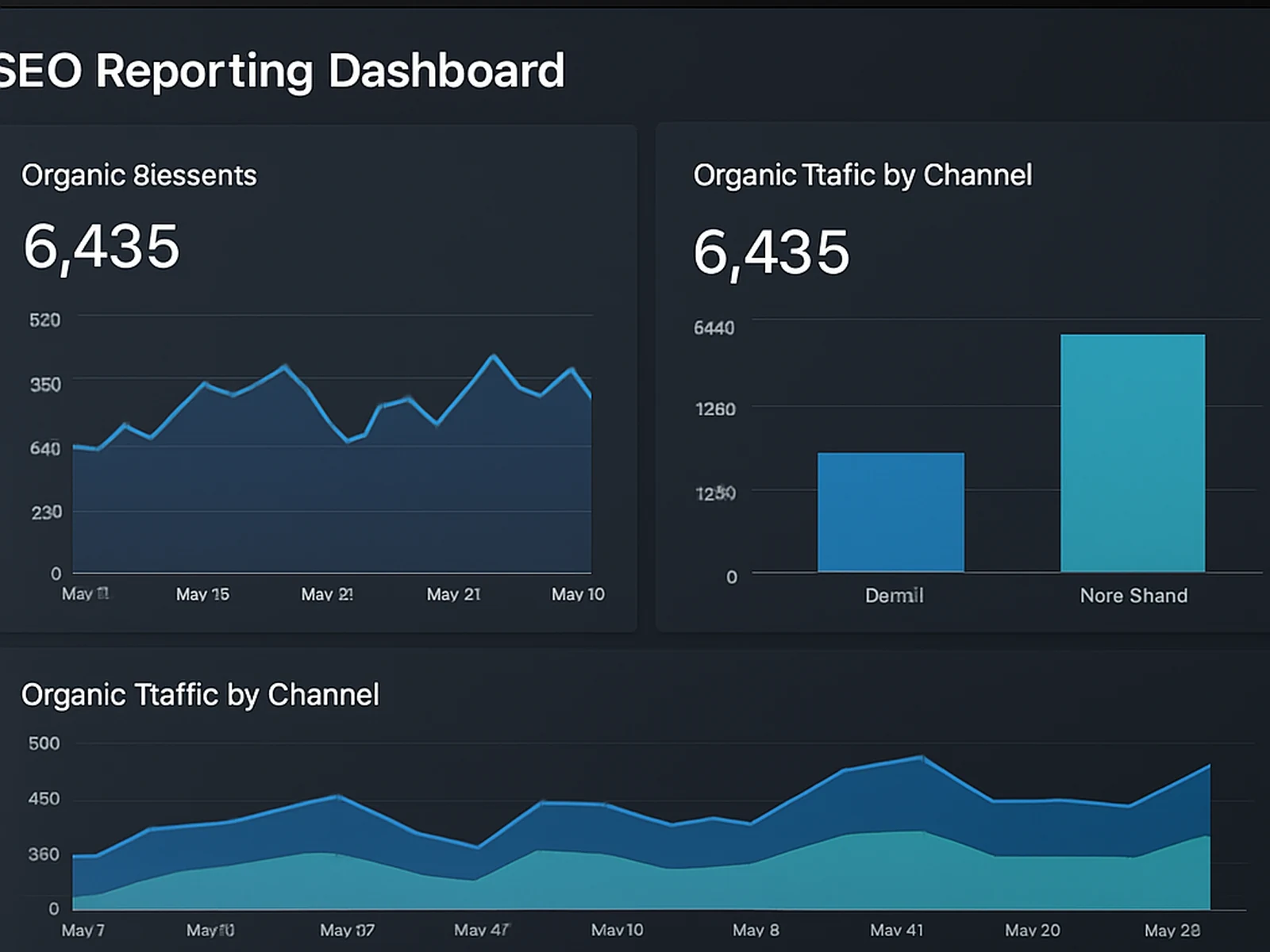Select the bottom Organic Traffic by Channel chart title
1270x952 pixels.
click(x=200, y=694)
